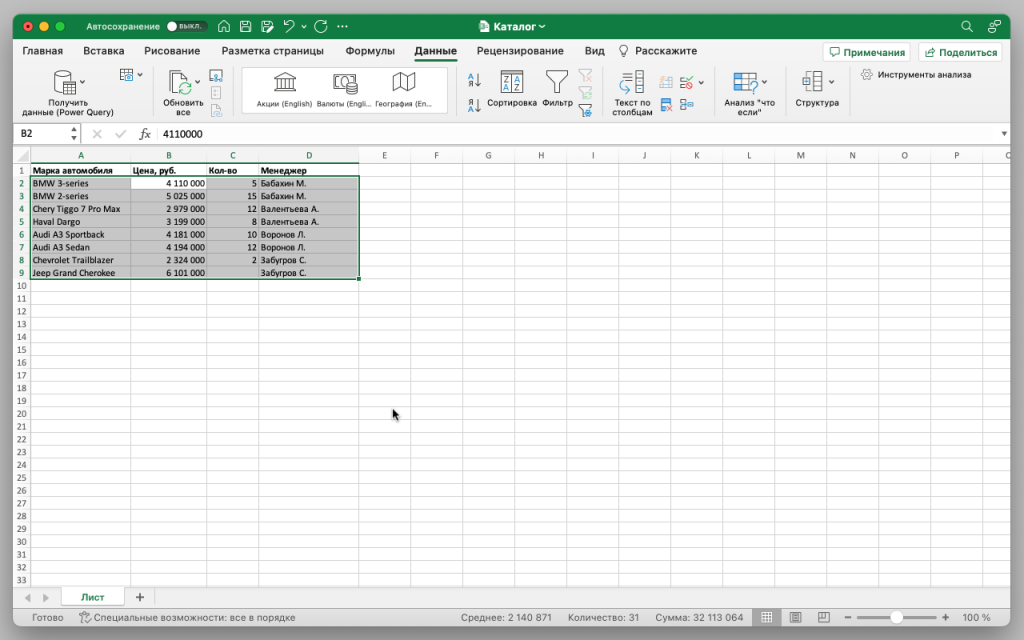Expand the Получить данные dropdown arrow
This screenshot has width=1024, height=640.
click(x=82, y=82)
